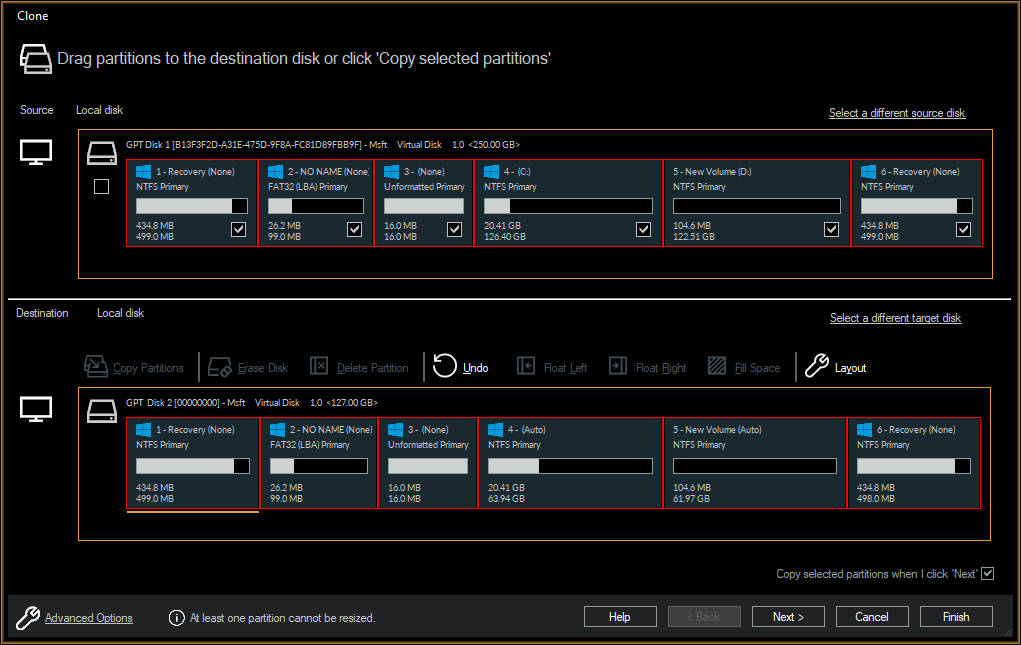Open 'Select a different target disk'
The image size is (1021, 645).
point(895,317)
